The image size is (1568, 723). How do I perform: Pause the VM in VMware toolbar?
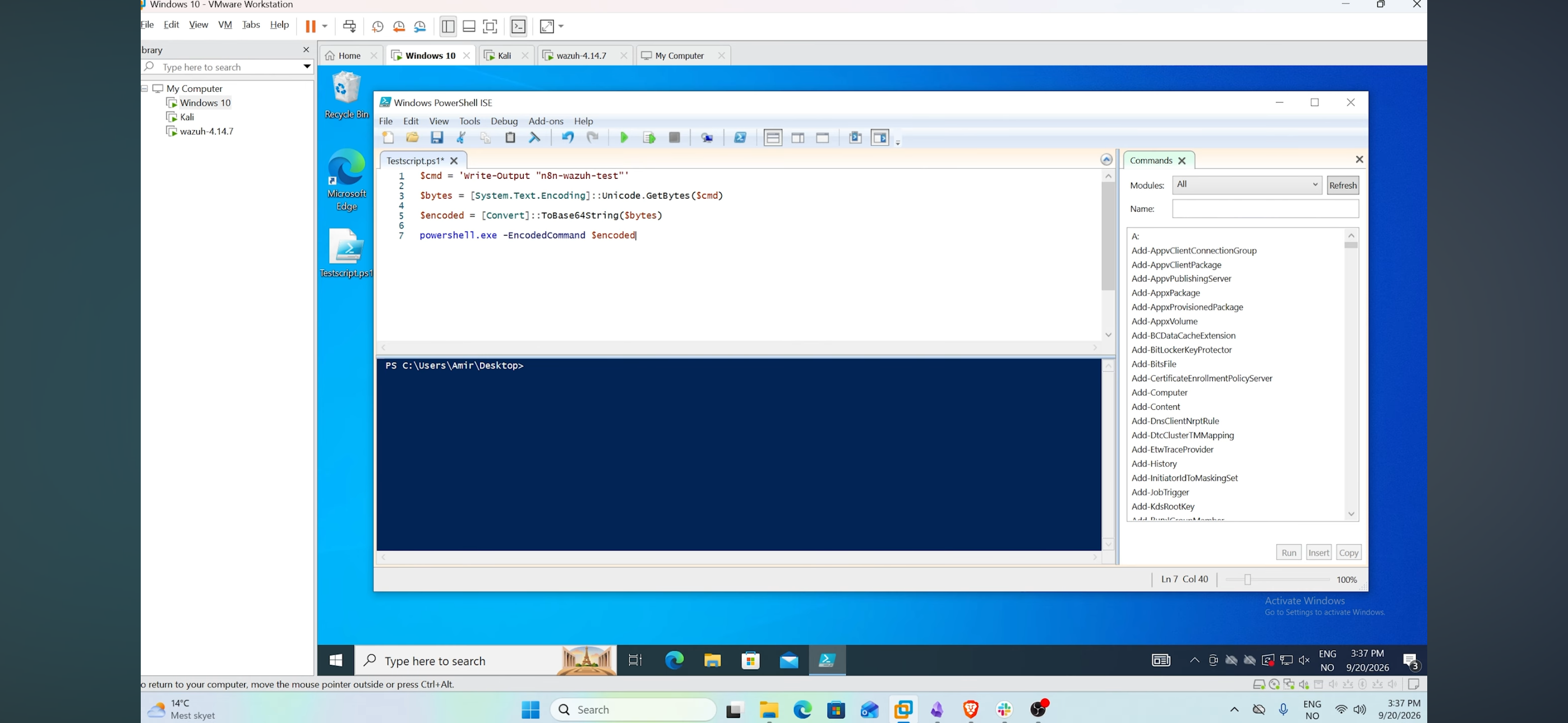(x=311, y=26)
